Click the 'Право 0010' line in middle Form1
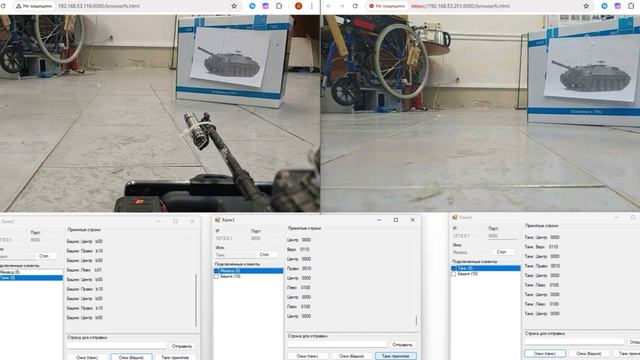 pyautogui.click(x=299, y=269)
